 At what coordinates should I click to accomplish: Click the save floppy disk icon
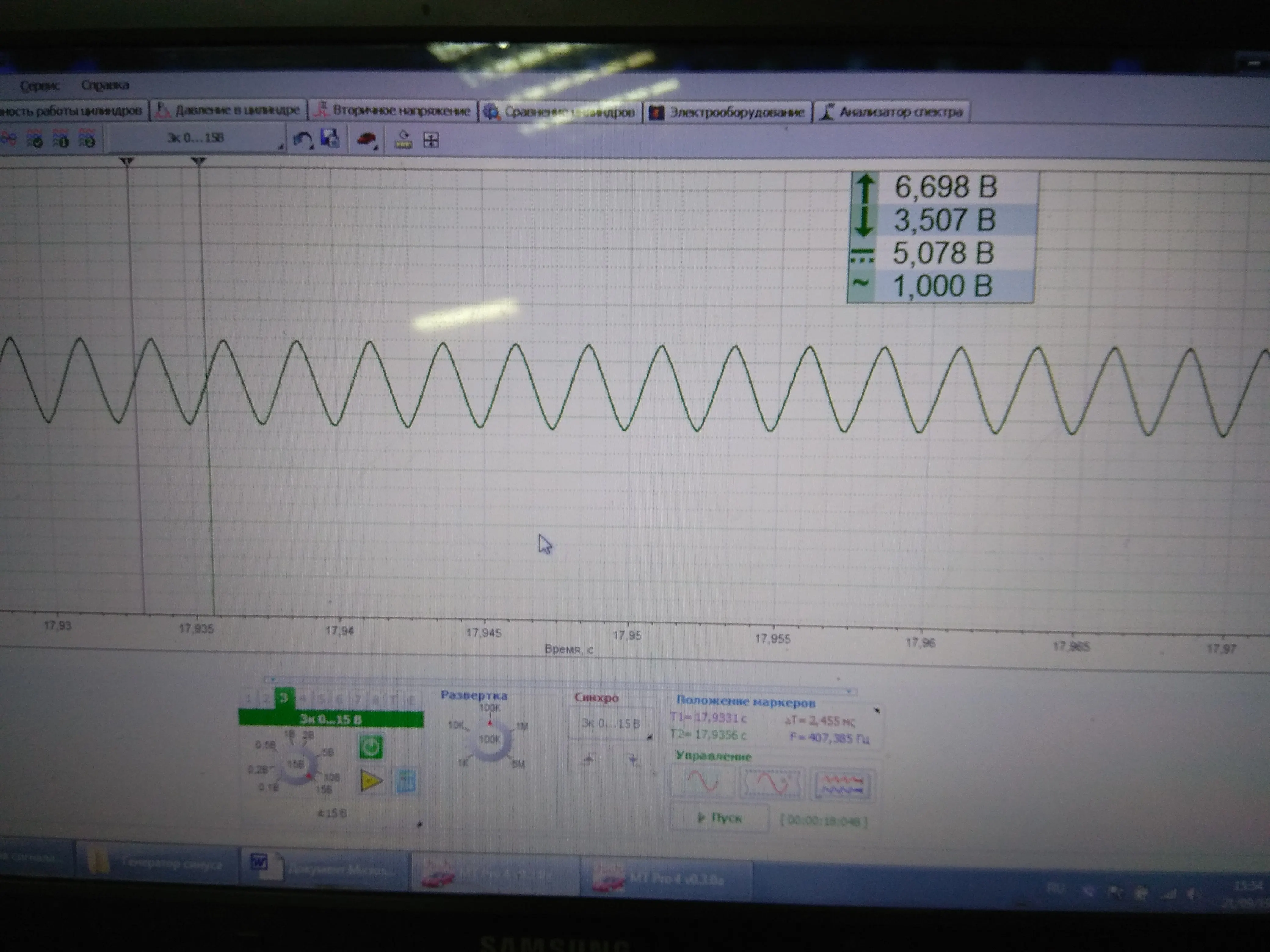click(x=330, y=139)
